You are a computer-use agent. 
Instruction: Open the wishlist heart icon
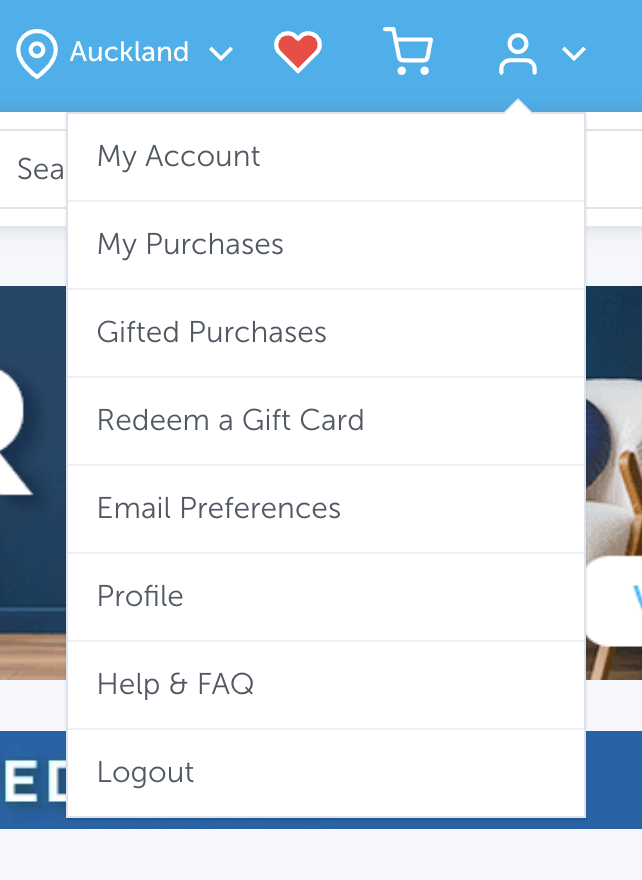298,51
